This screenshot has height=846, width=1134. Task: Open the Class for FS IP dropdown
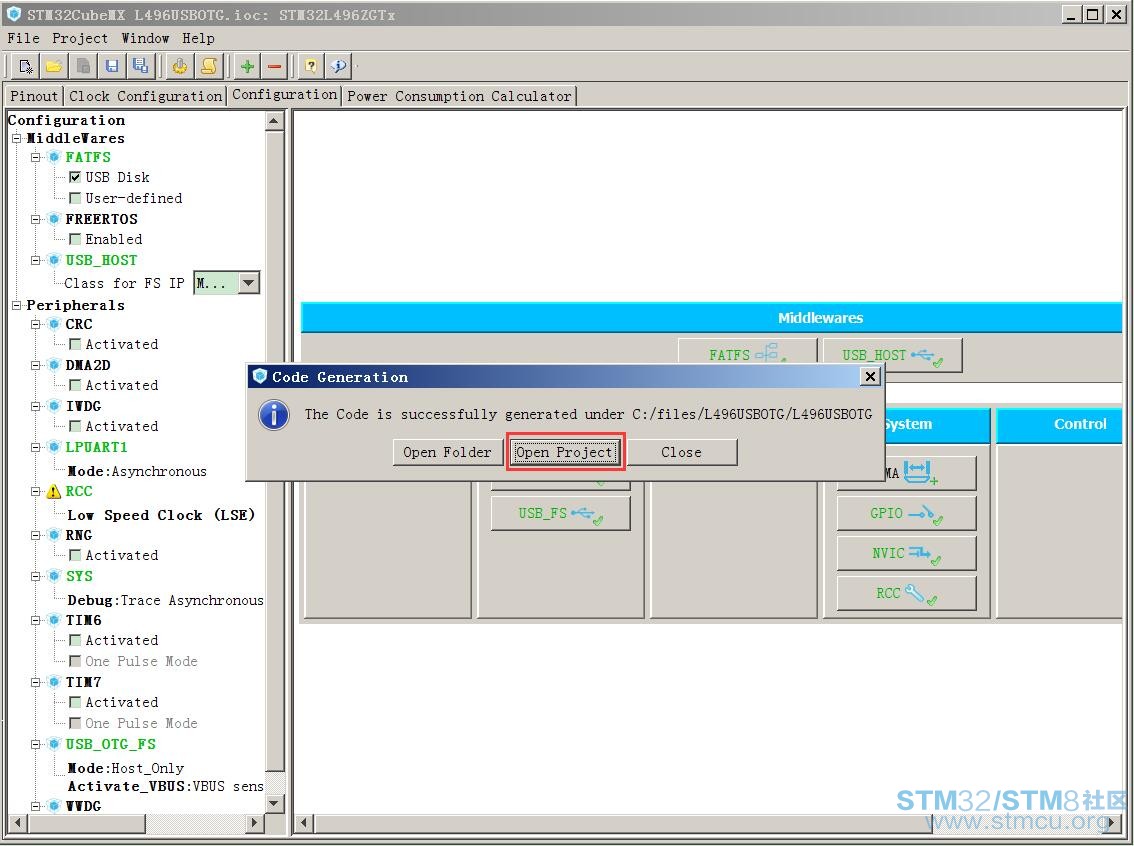click(x=248, y=283)
